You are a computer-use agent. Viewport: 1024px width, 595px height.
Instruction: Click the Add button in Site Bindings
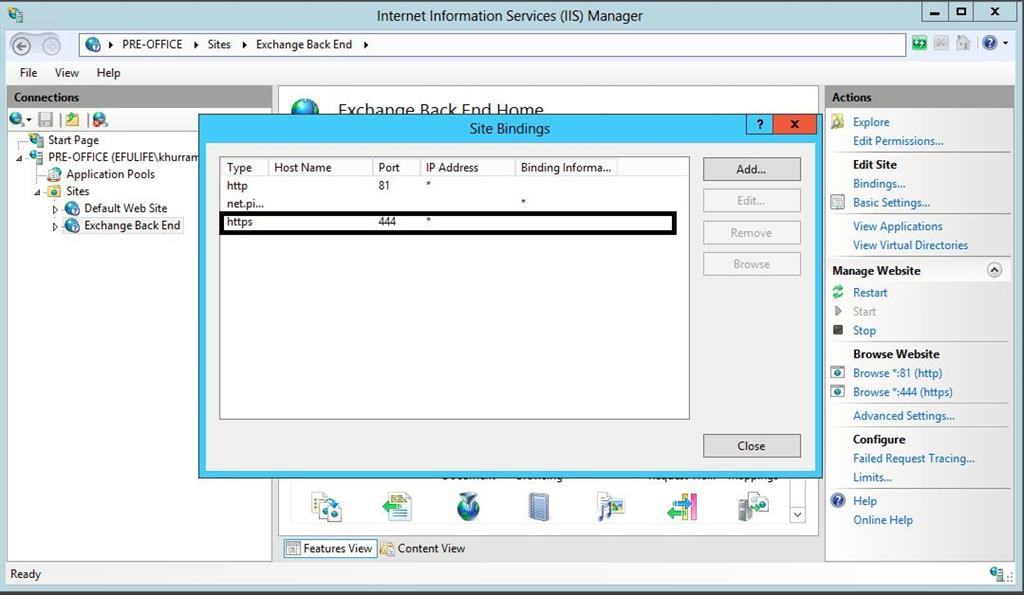point(751,168)
